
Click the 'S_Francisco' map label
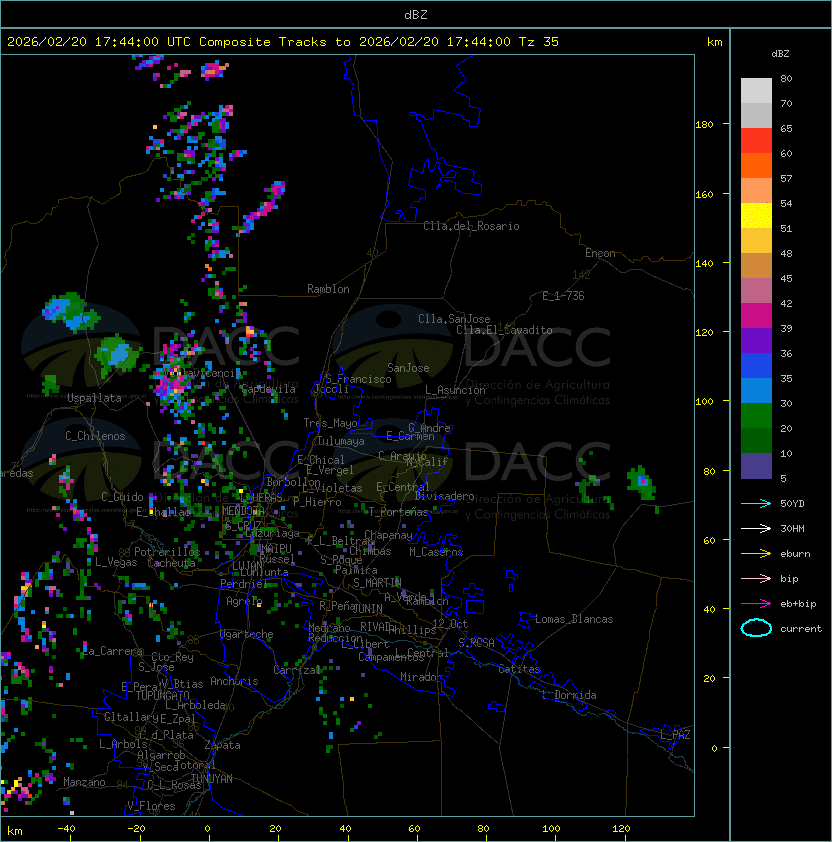[x=358, y=379]
